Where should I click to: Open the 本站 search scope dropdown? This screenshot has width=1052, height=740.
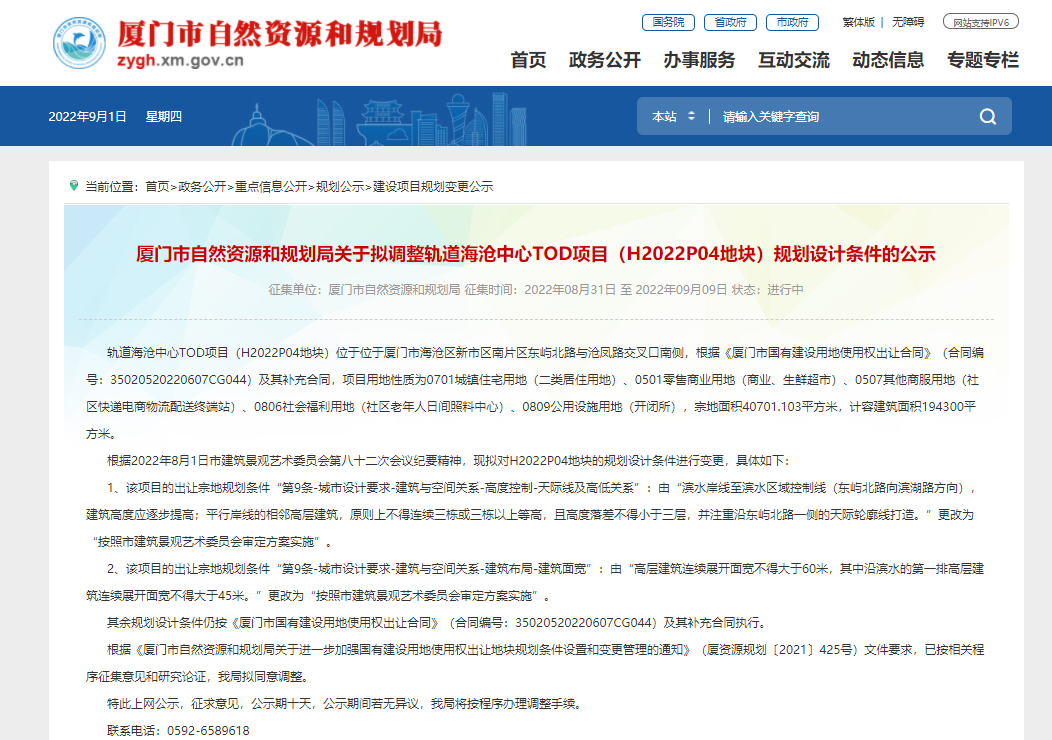coord(674,117)
